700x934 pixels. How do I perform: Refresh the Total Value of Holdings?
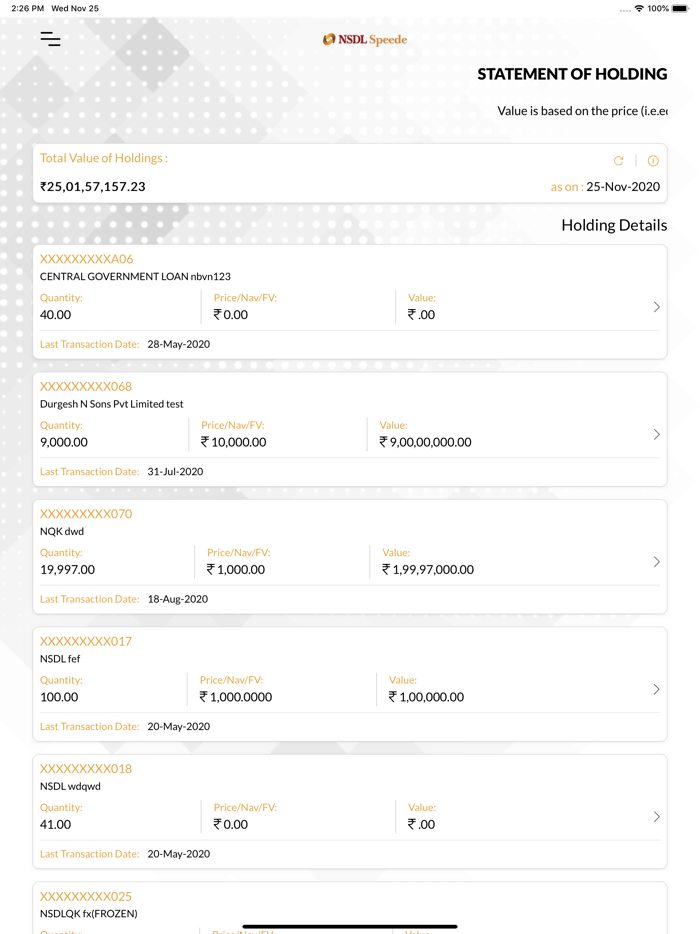(618, 160)
